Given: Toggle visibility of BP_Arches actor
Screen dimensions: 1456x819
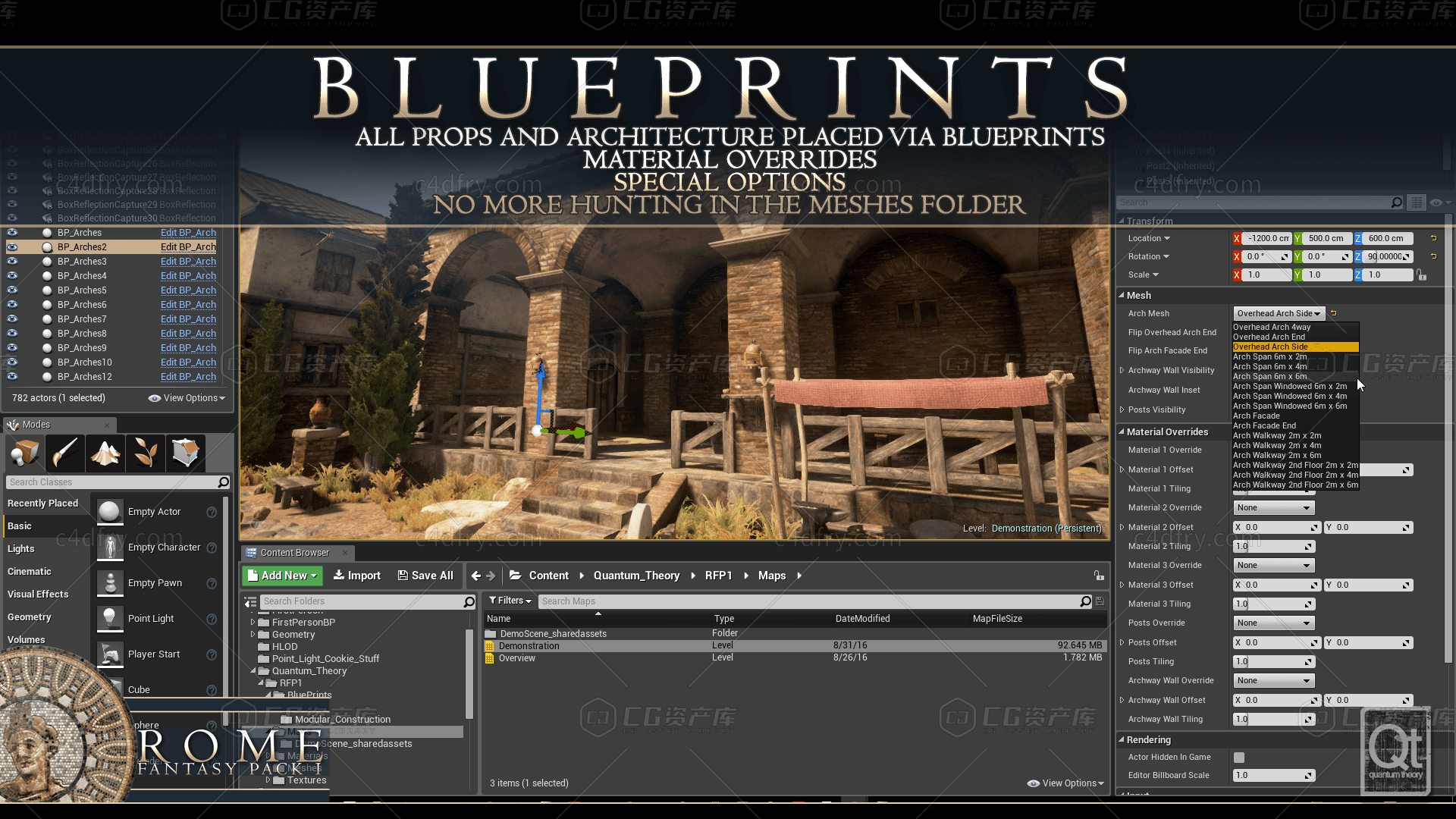Looking at the screenshot, I should tap(12, 233).
